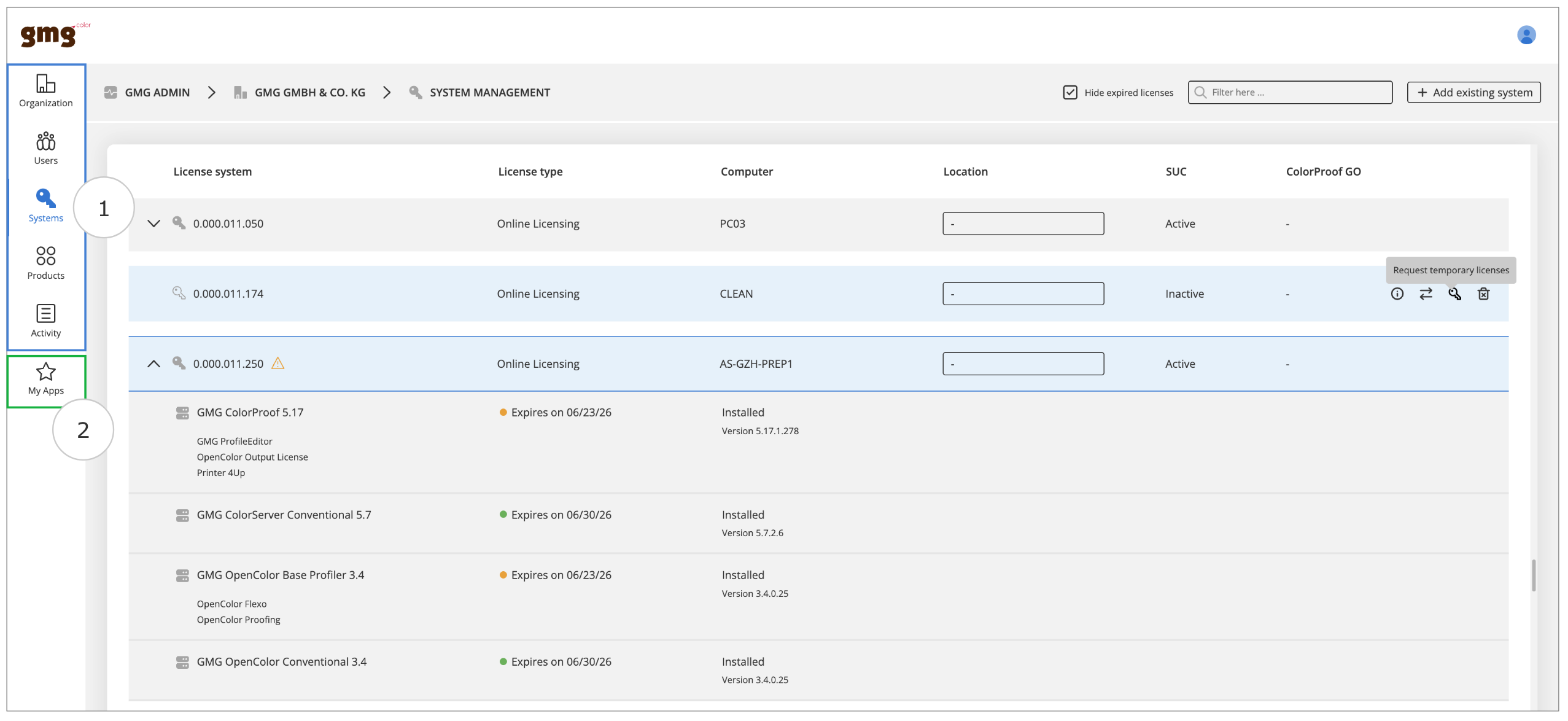Open the Products section

pos(46,263)
